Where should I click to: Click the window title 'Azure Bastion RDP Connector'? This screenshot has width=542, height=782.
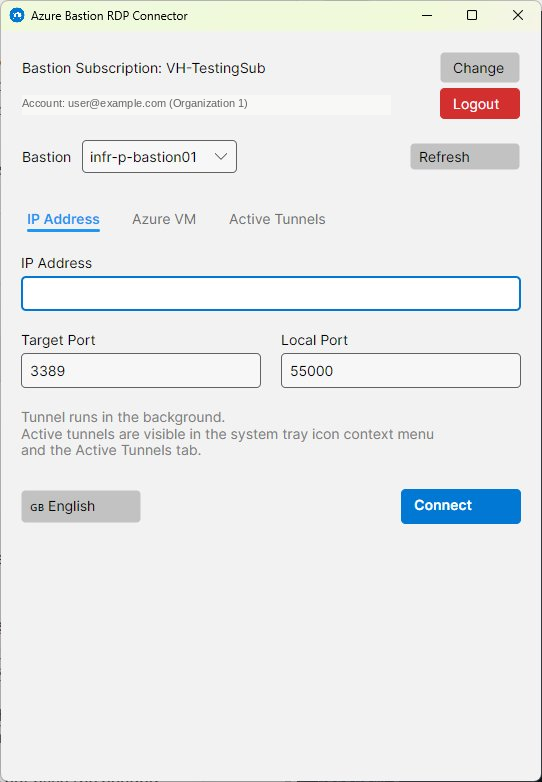tap(109, 16)
